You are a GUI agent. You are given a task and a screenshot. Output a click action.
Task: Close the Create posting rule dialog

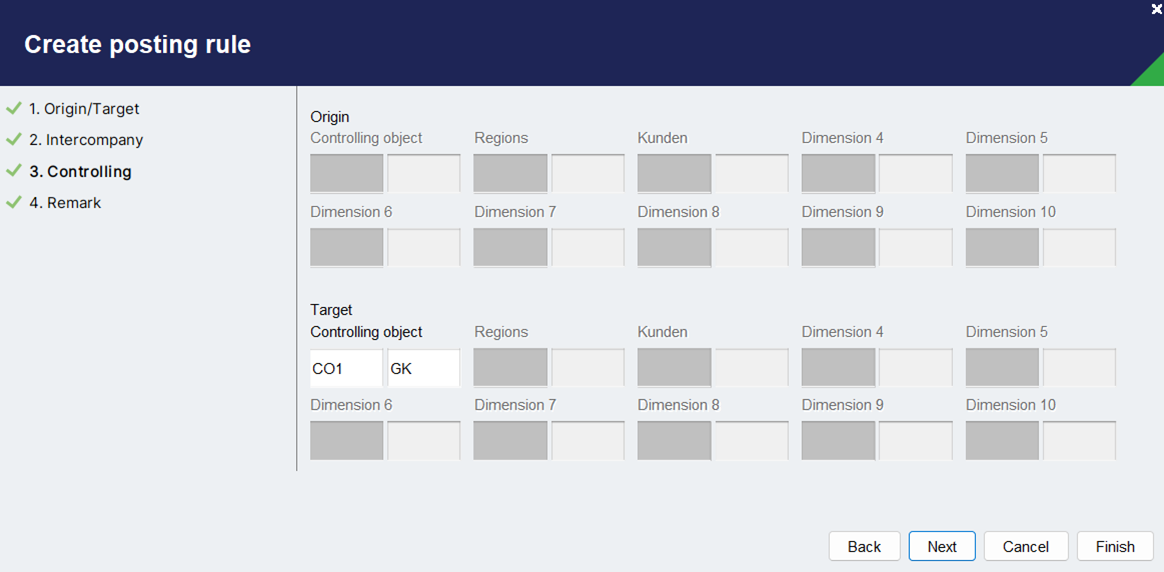point(1156,9)
